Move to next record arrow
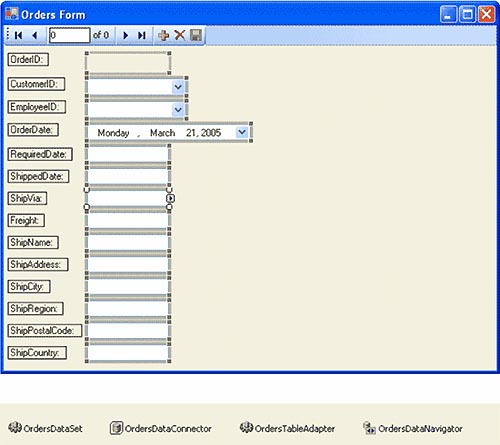 point(126,35)
